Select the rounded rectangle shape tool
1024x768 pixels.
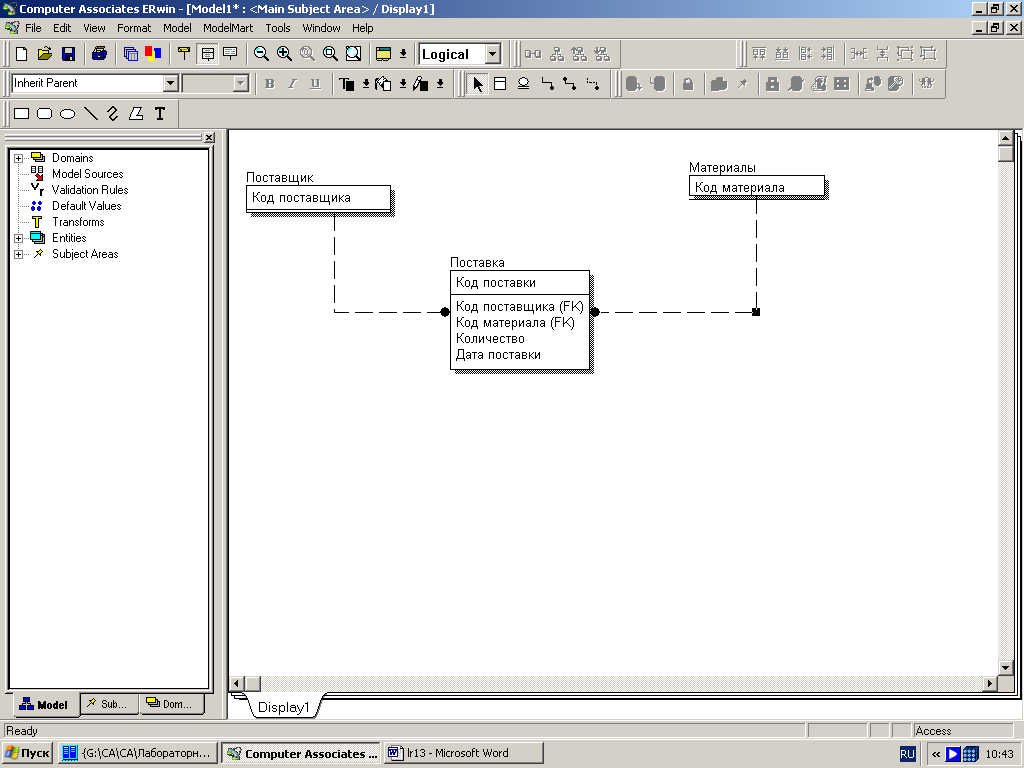44,114
